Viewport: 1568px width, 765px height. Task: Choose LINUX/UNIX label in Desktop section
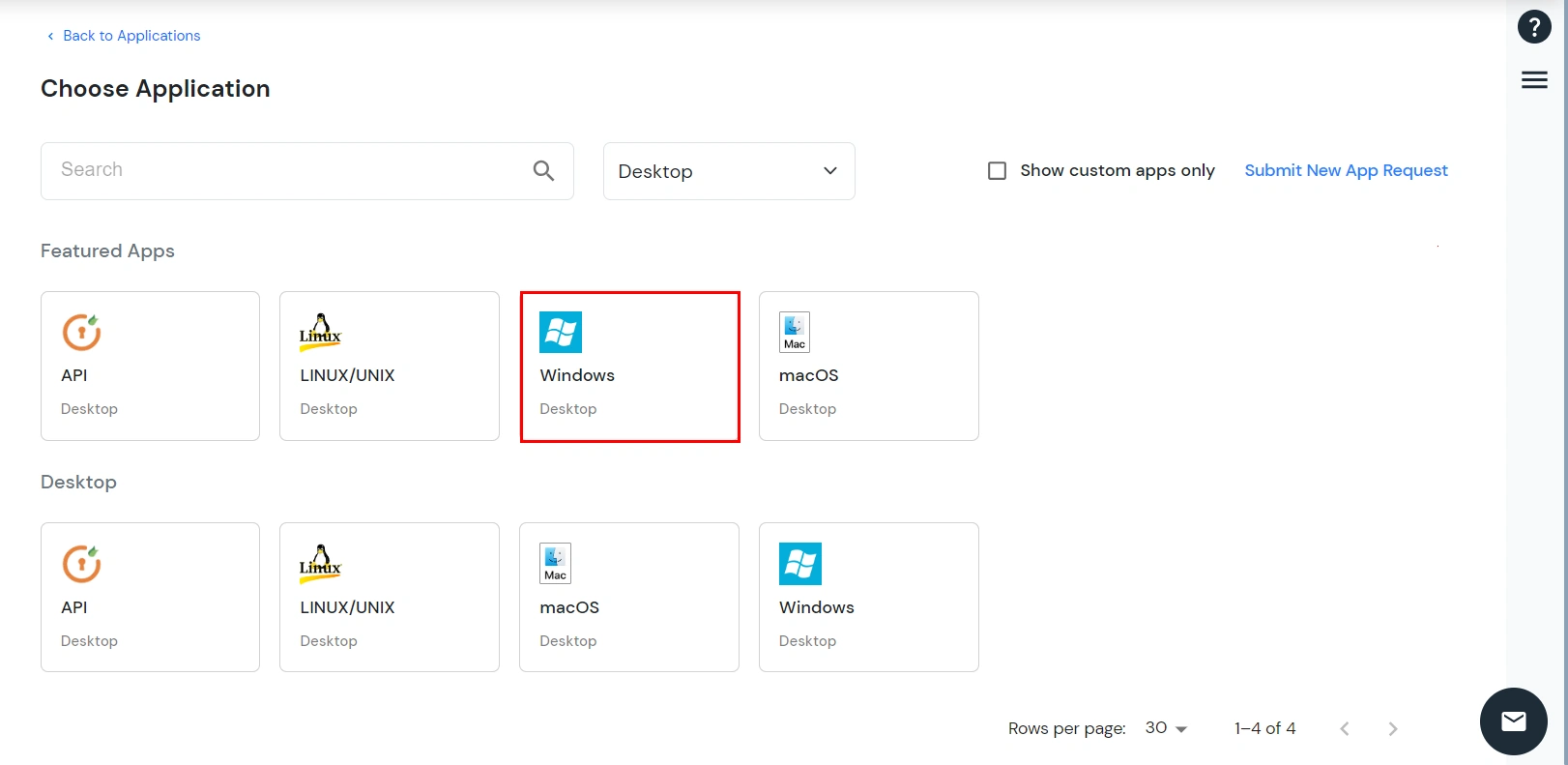[x=347, y=607]
